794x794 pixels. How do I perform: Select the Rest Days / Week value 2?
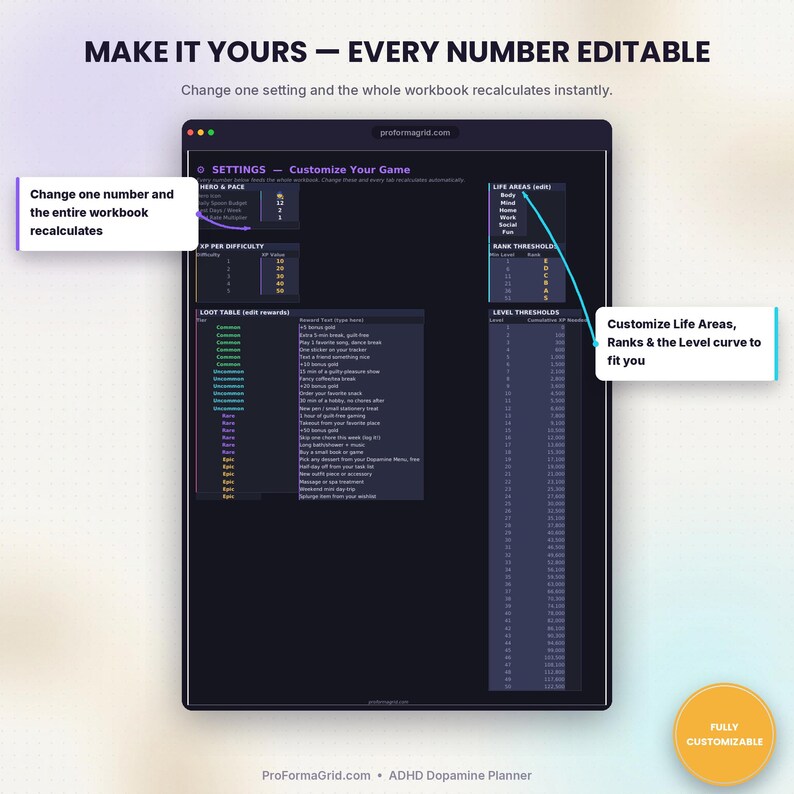(x=280, y=210)
